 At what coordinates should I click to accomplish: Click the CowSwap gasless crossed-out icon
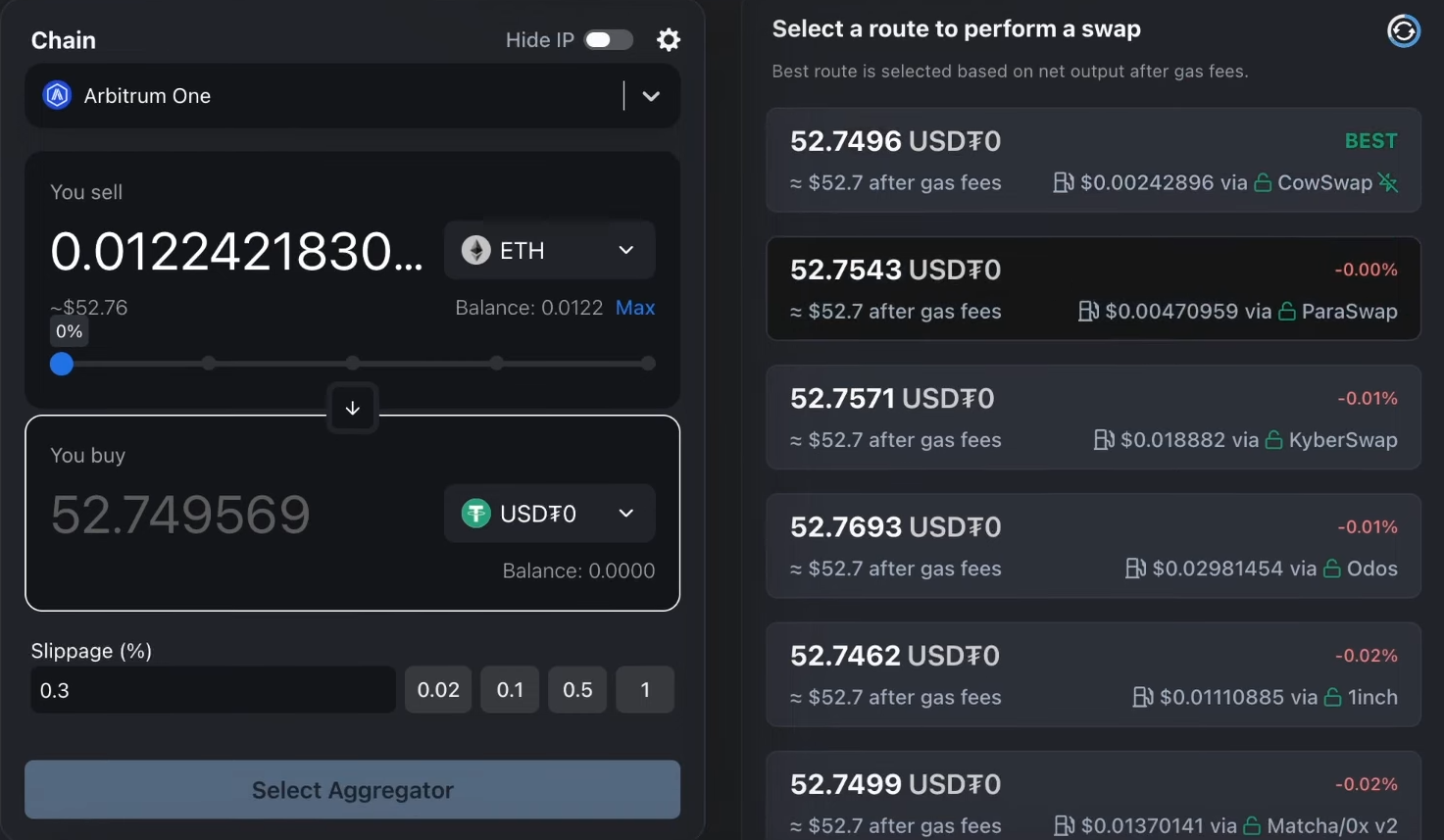click(1388, 182)
